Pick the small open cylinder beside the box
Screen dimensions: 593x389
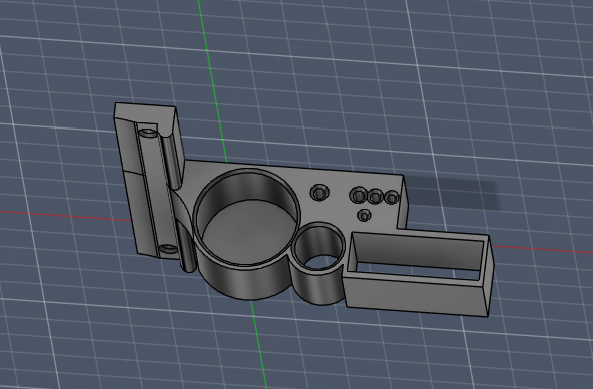318,263
